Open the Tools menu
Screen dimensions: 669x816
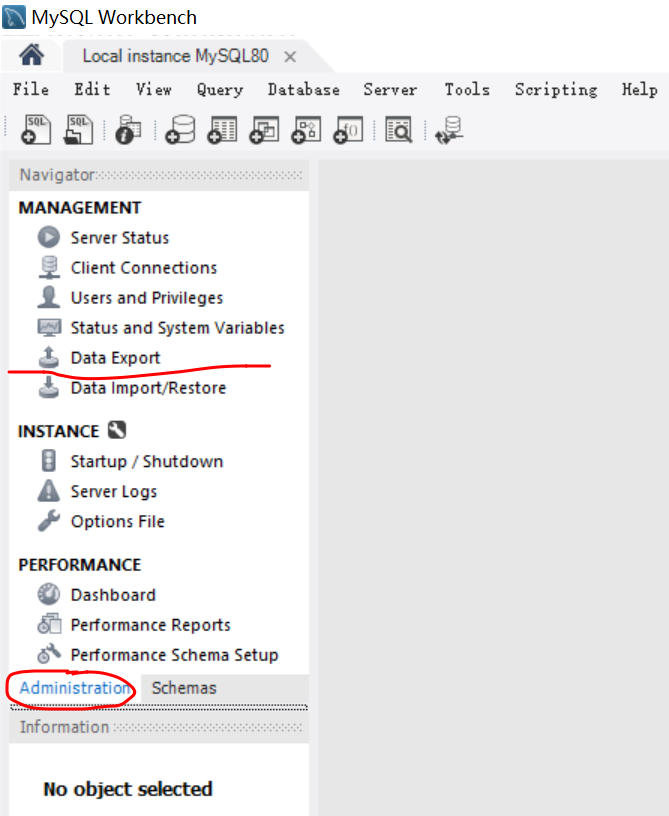click(x=467, y=90)
